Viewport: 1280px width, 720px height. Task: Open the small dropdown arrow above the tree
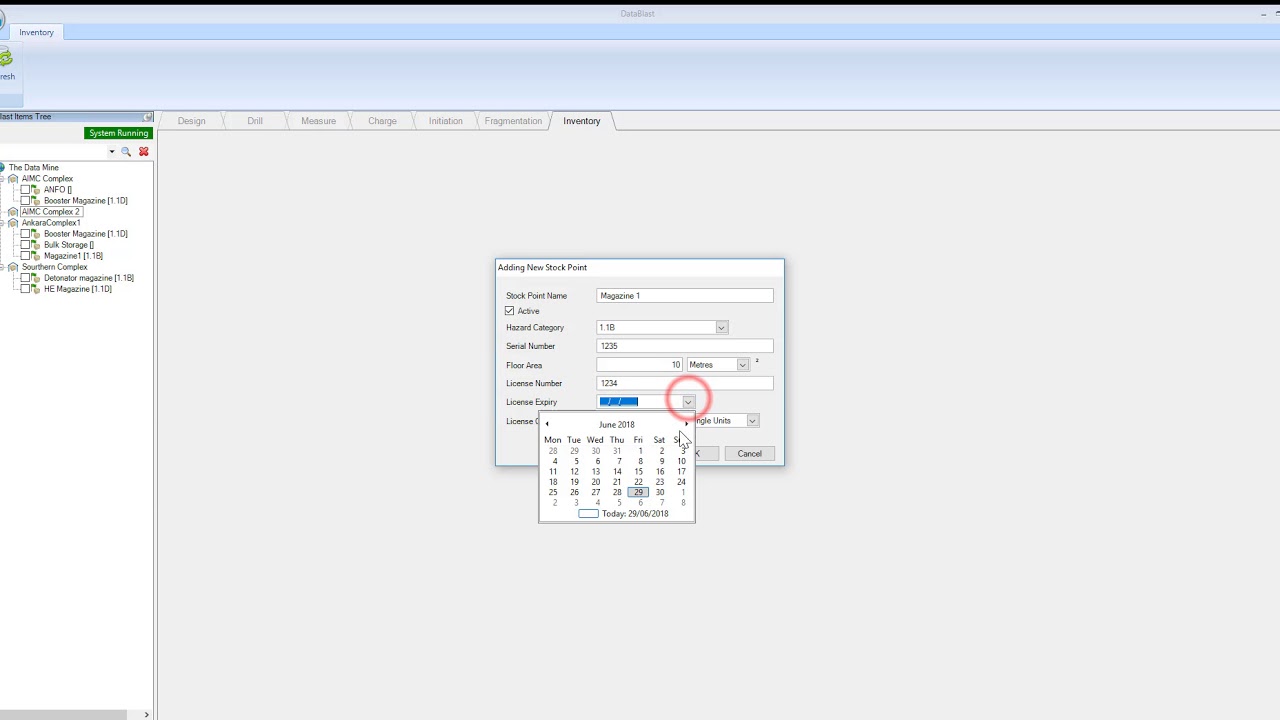112,152
